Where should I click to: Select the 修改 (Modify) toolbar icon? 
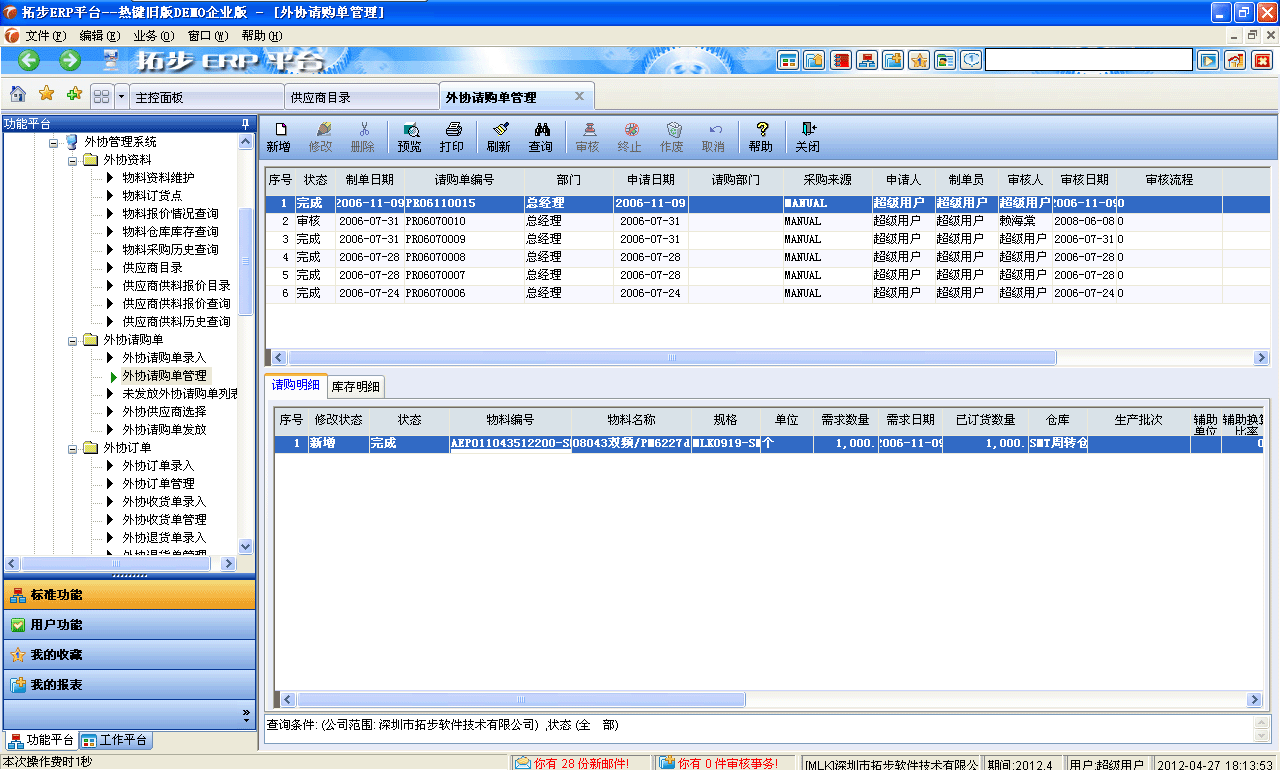coord(322,137)
